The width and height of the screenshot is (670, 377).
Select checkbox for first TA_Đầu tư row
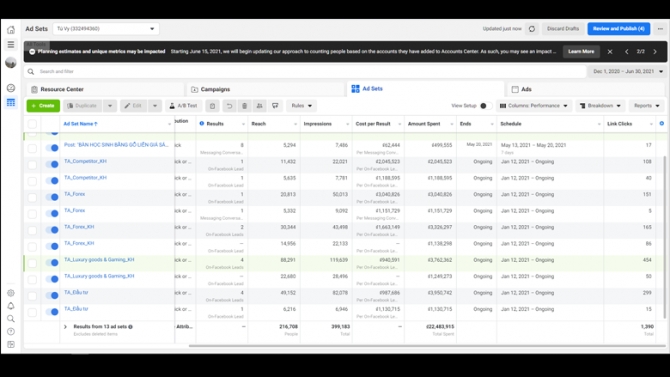coord(32,296)
